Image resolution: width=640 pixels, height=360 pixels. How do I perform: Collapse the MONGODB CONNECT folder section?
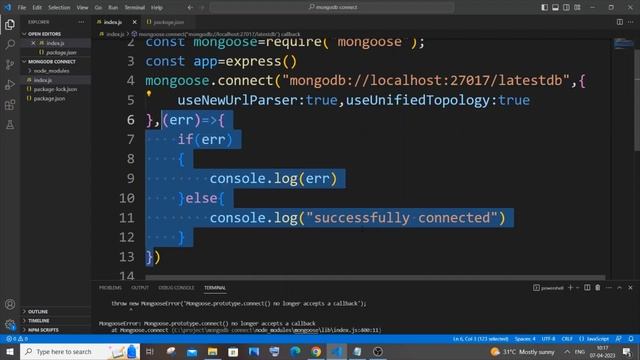click(x=56, y=62)
